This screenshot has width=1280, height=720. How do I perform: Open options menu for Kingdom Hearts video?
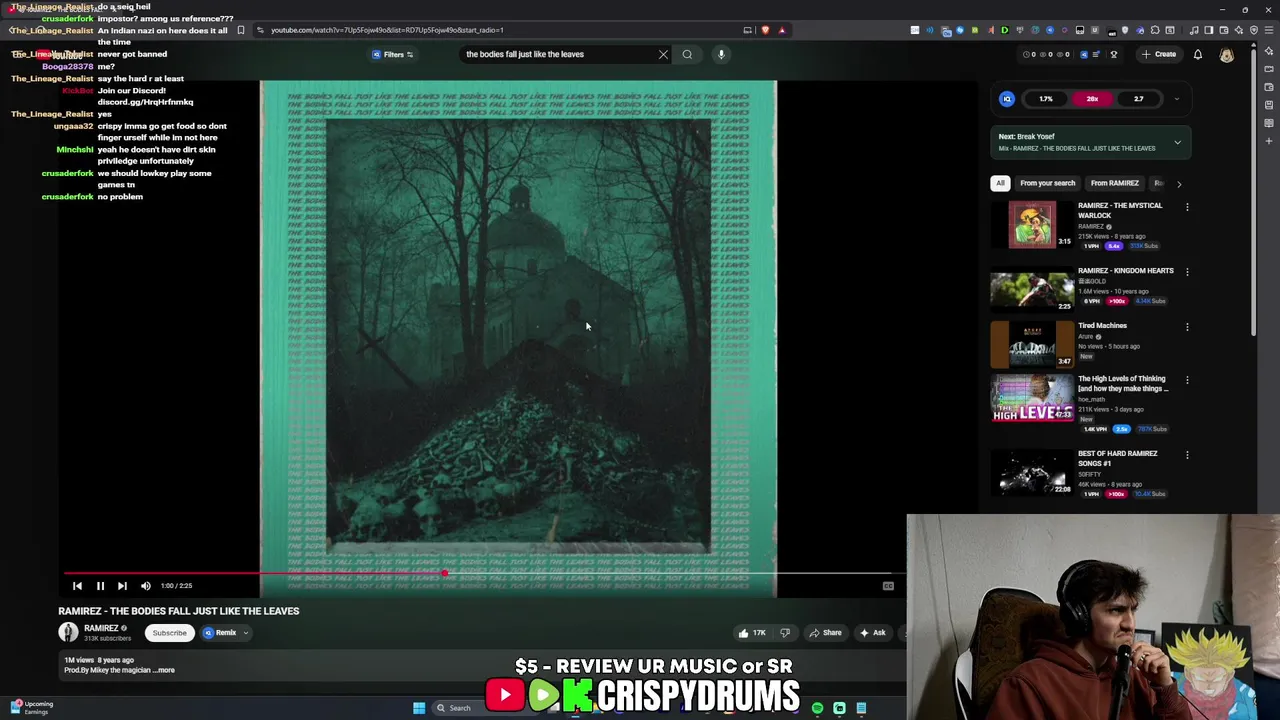pos(1187,272)
